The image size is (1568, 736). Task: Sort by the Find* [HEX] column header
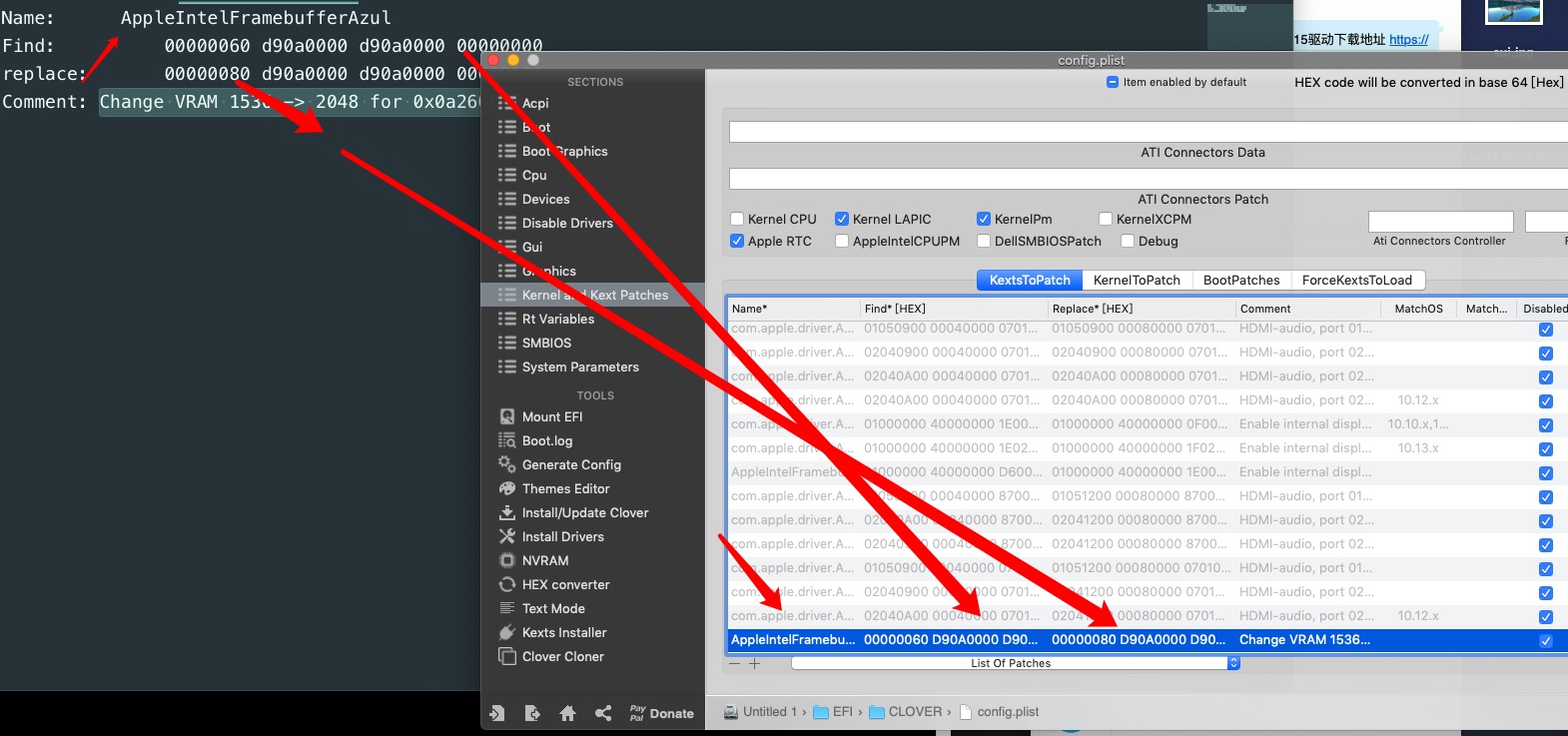click(954, 309)
